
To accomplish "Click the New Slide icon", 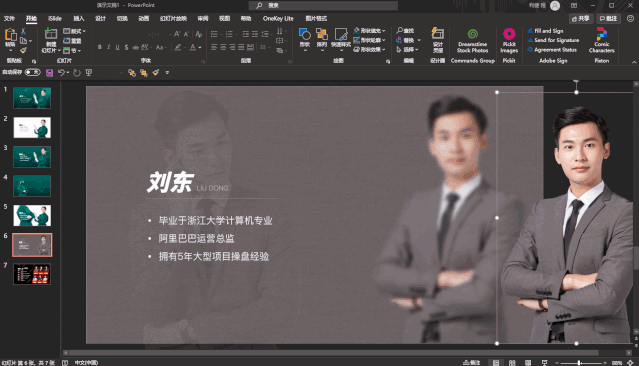I will (51, 34).
